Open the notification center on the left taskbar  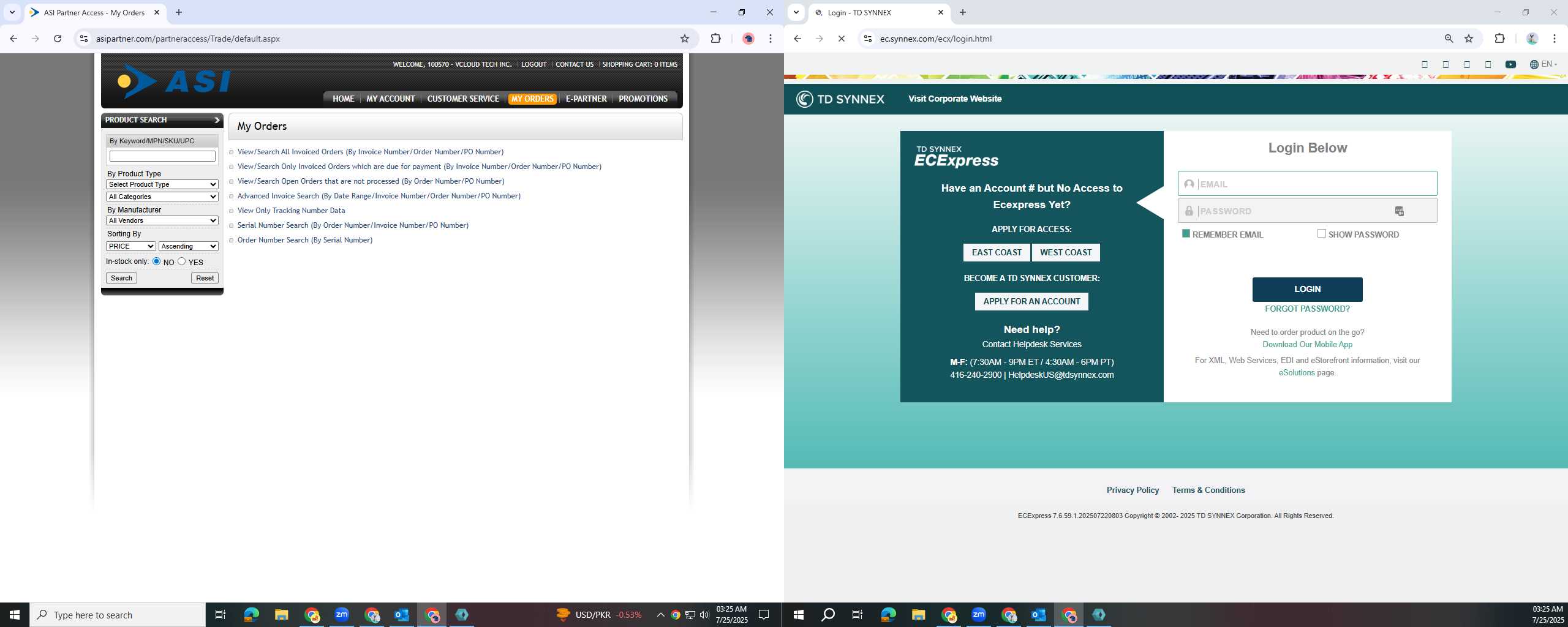point(764,615)
